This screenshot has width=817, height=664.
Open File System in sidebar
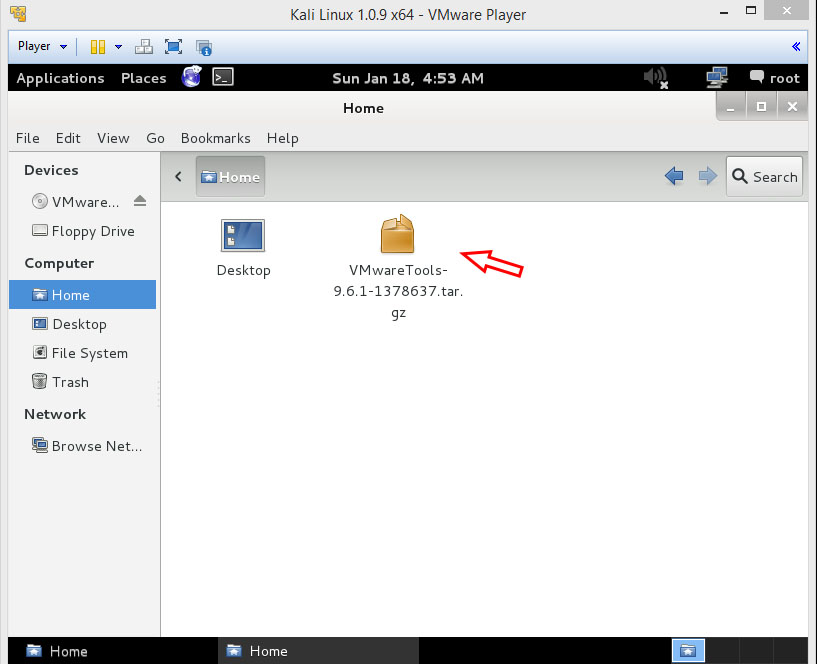click(x=80, y=353)
